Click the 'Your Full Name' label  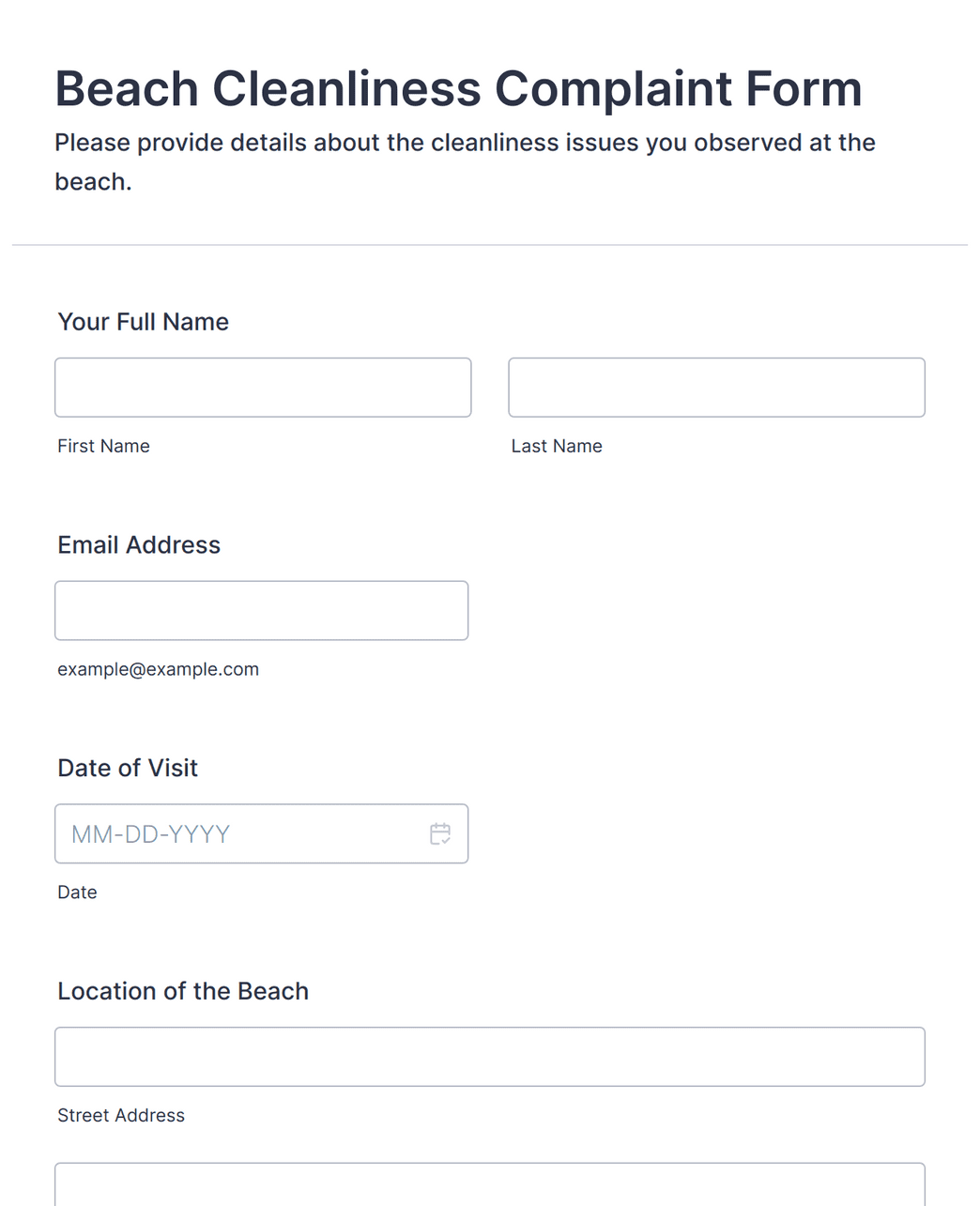144,322
